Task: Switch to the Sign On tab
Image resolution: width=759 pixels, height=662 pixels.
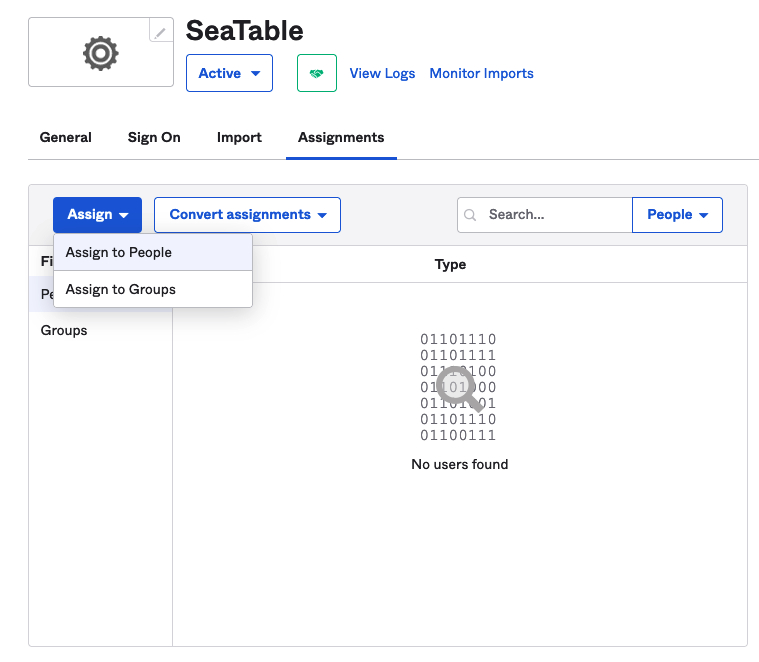Action: pyautogui.click(x=154, y=137)
